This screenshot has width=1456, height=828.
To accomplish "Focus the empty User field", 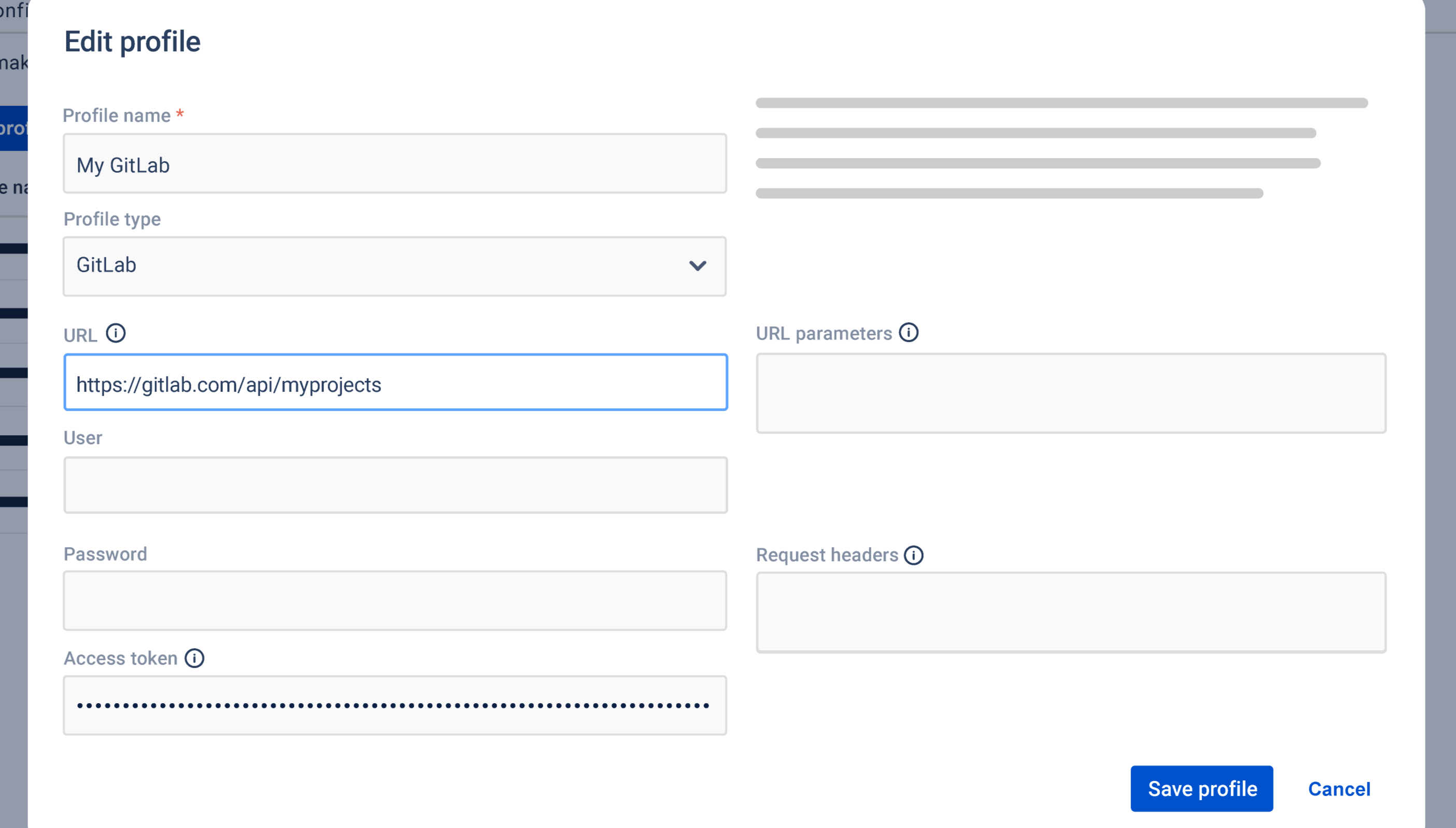I will coord(395,485).
